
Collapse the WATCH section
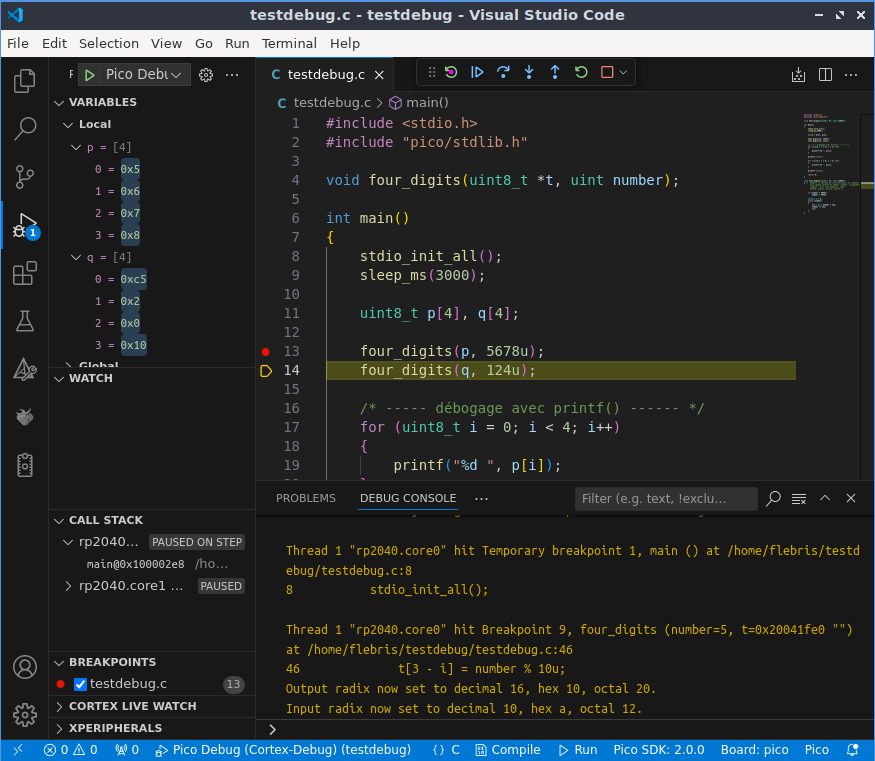[x=59, y=379]
